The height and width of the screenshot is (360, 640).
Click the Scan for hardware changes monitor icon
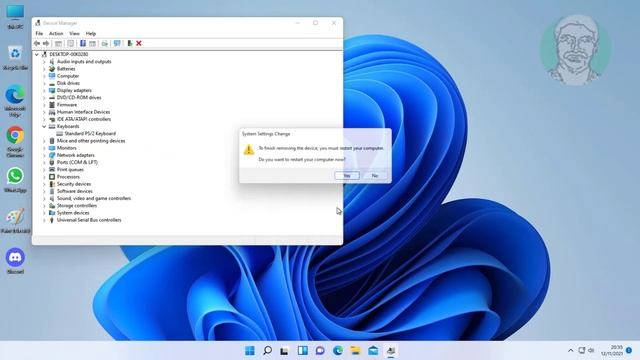pos(117,43)
